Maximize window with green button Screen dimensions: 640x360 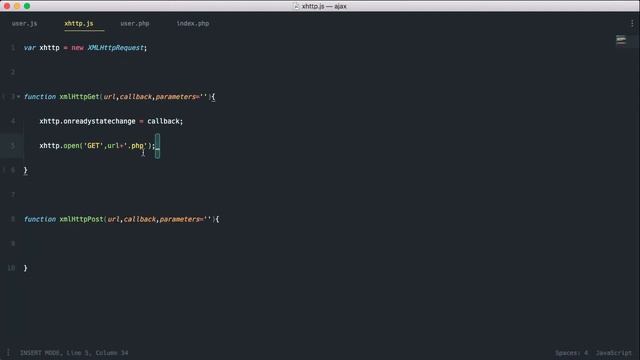click(x=27, y=6)
